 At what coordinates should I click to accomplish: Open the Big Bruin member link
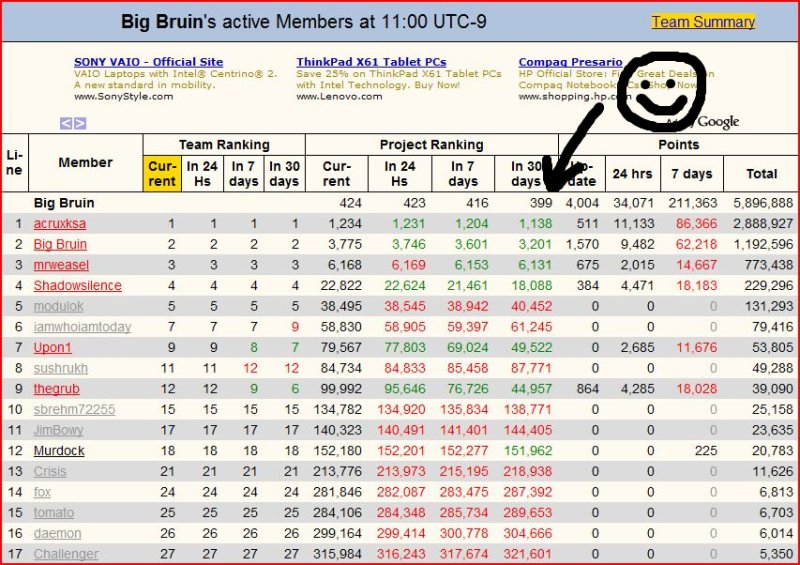point(60,244)
